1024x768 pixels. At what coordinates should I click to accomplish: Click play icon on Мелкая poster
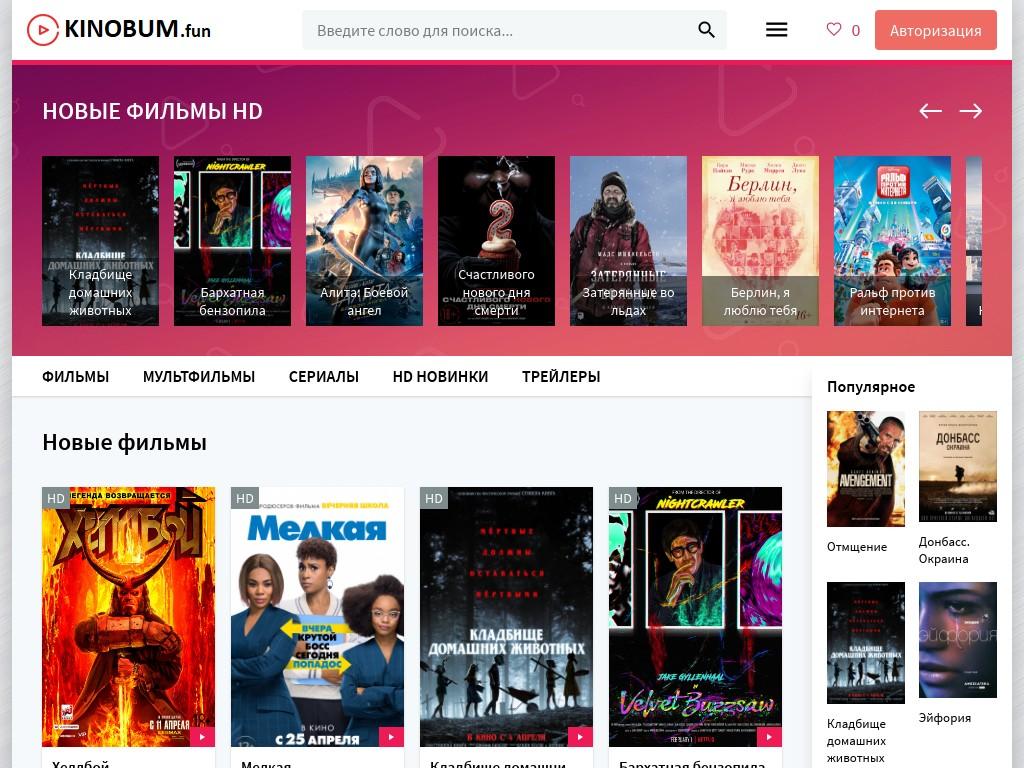click(391, 737)
